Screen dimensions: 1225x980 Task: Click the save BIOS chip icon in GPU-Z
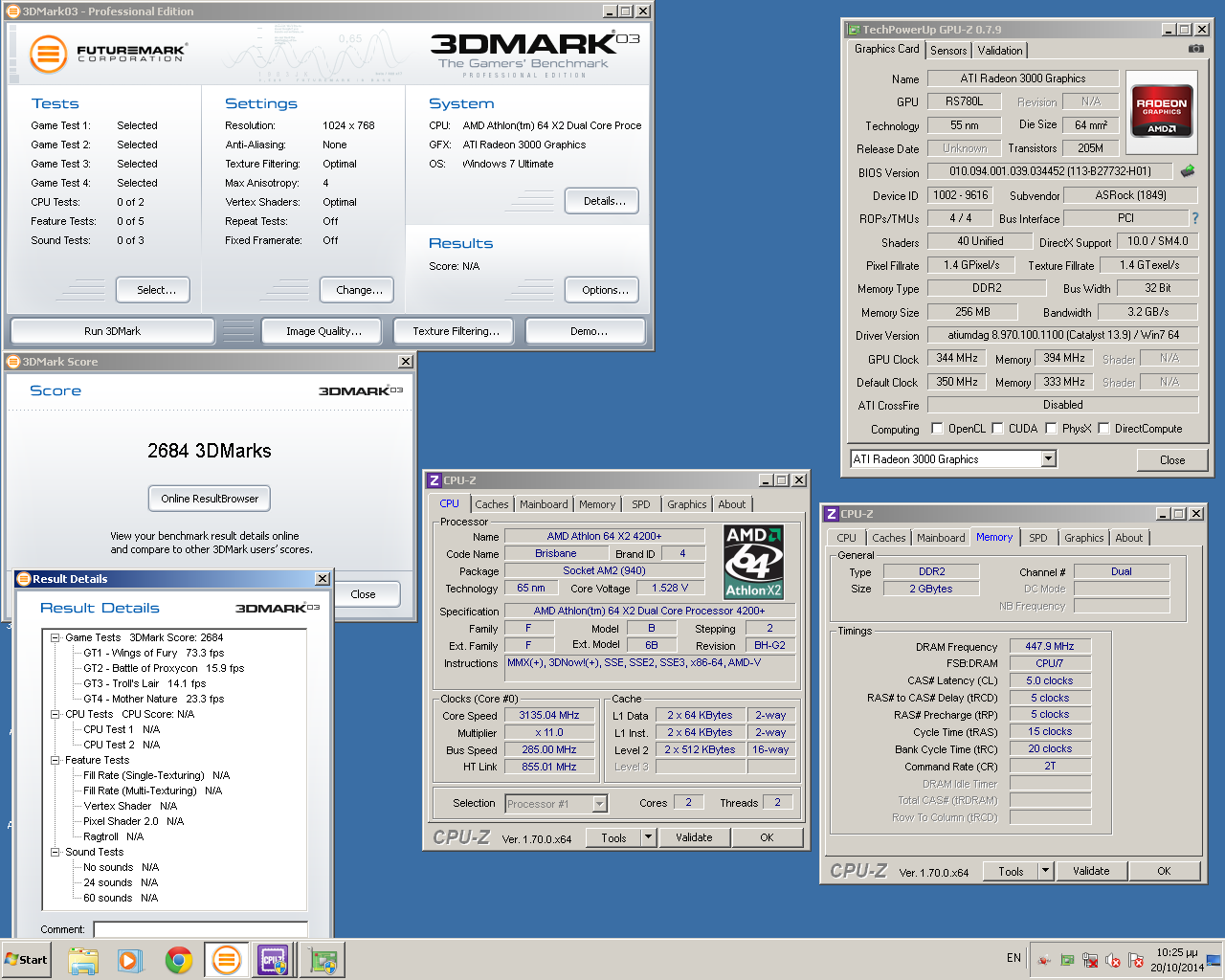[1188, 171]
